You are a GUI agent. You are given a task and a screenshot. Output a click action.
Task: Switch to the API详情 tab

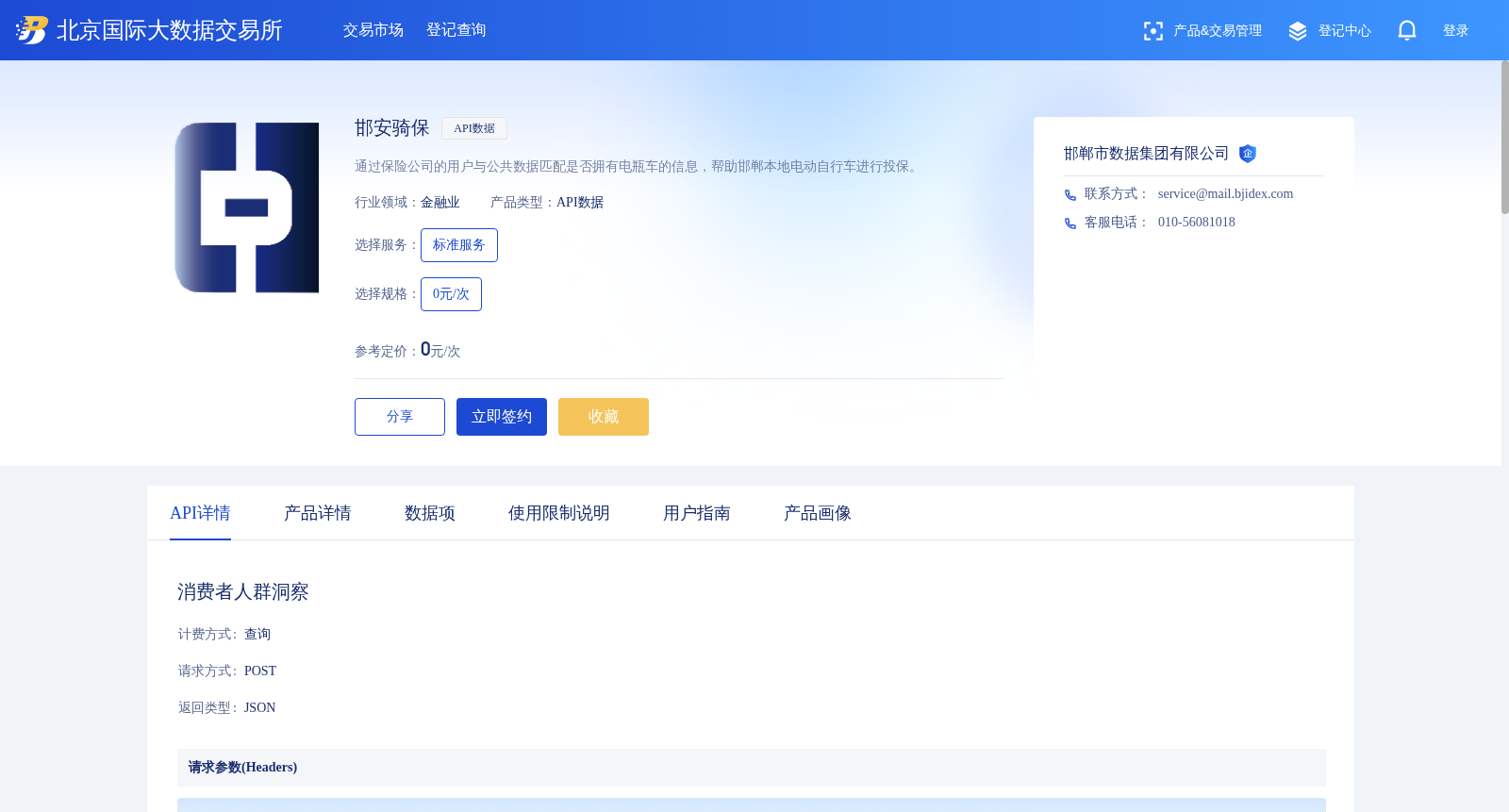pos(200,513)
